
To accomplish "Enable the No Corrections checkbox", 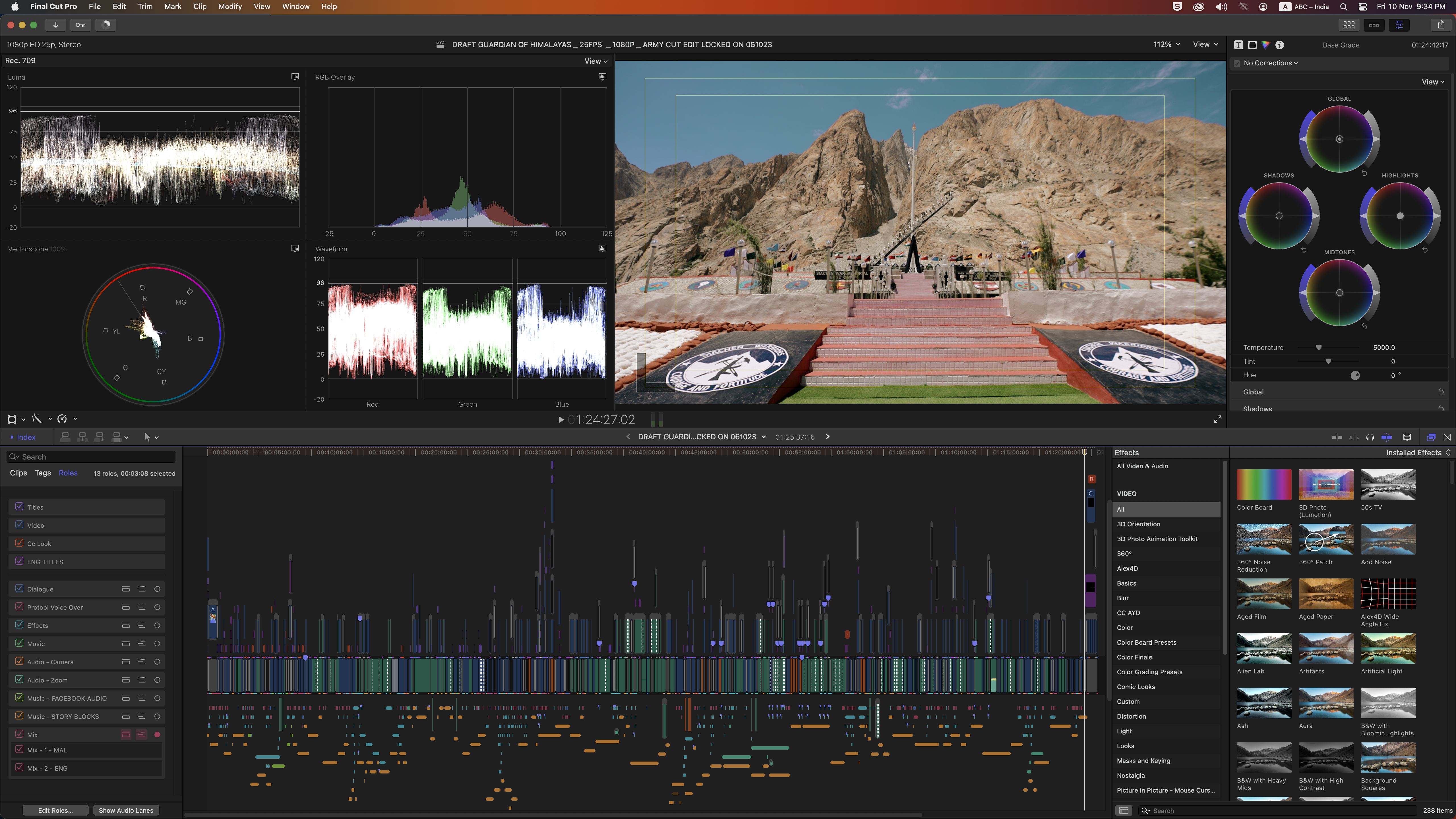I will click(x=1237, y=63).
